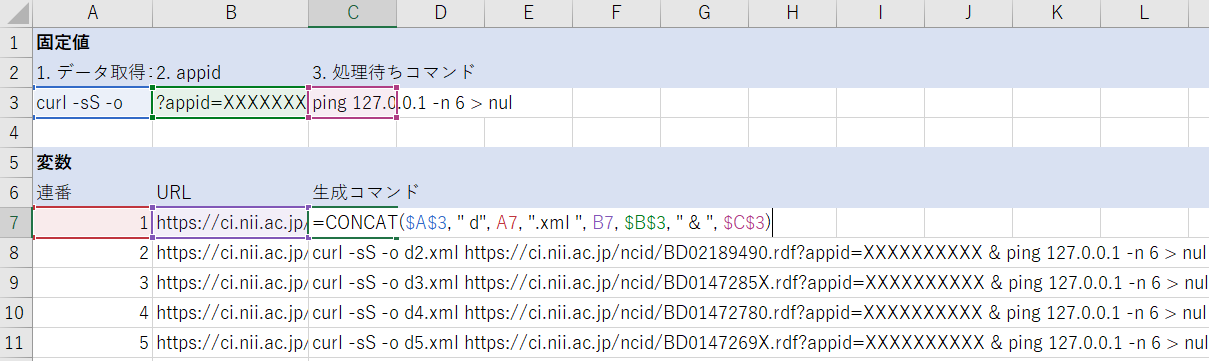Click the '連番' column label cell
The height and width of the screenshot is (361, 1209).
(93, 193)
